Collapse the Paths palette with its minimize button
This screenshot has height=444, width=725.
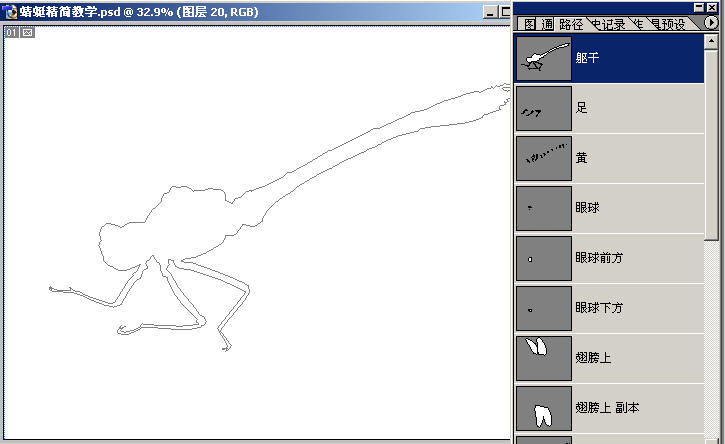point(699,7)
